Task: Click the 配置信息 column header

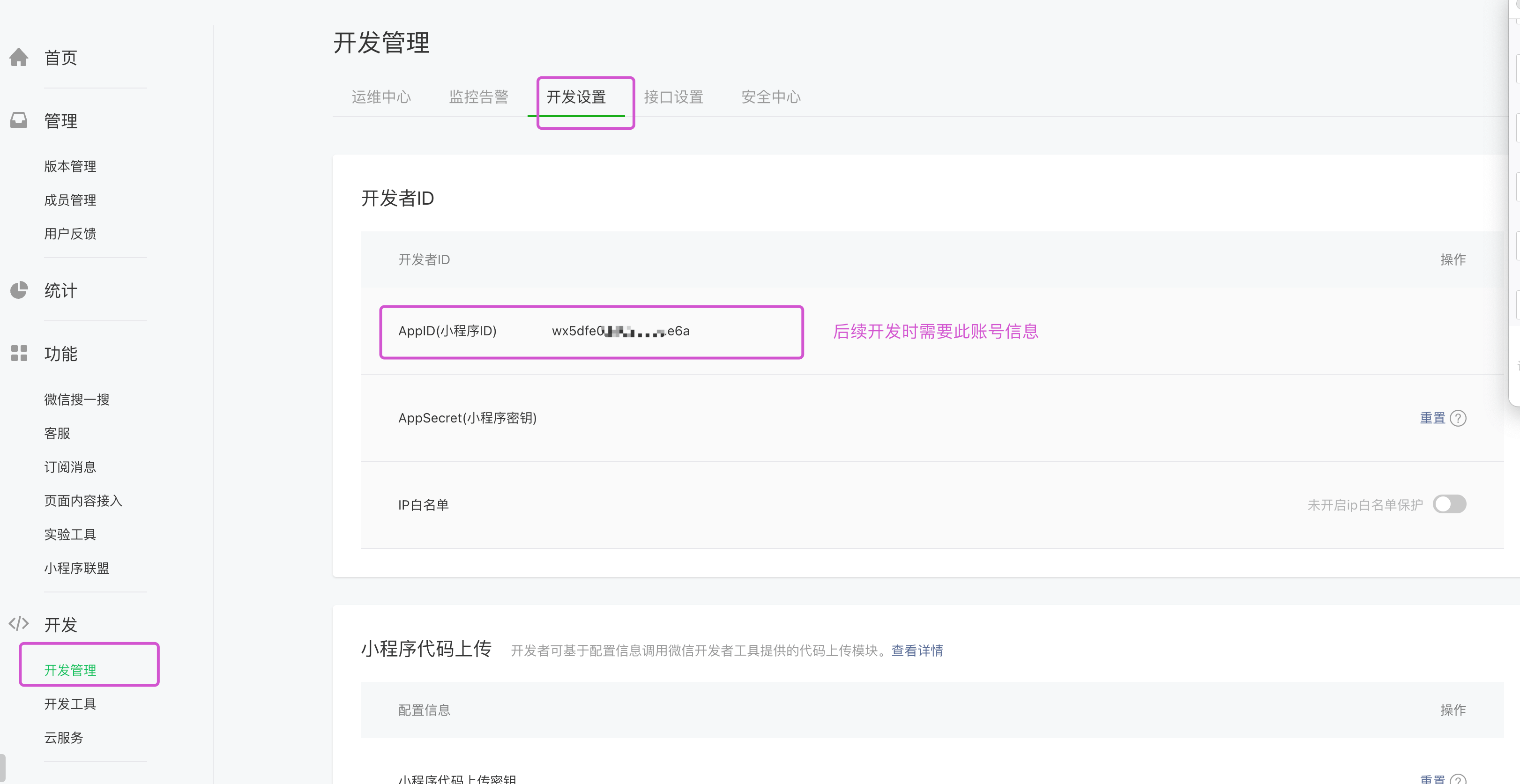Action: tap(424, 710)
